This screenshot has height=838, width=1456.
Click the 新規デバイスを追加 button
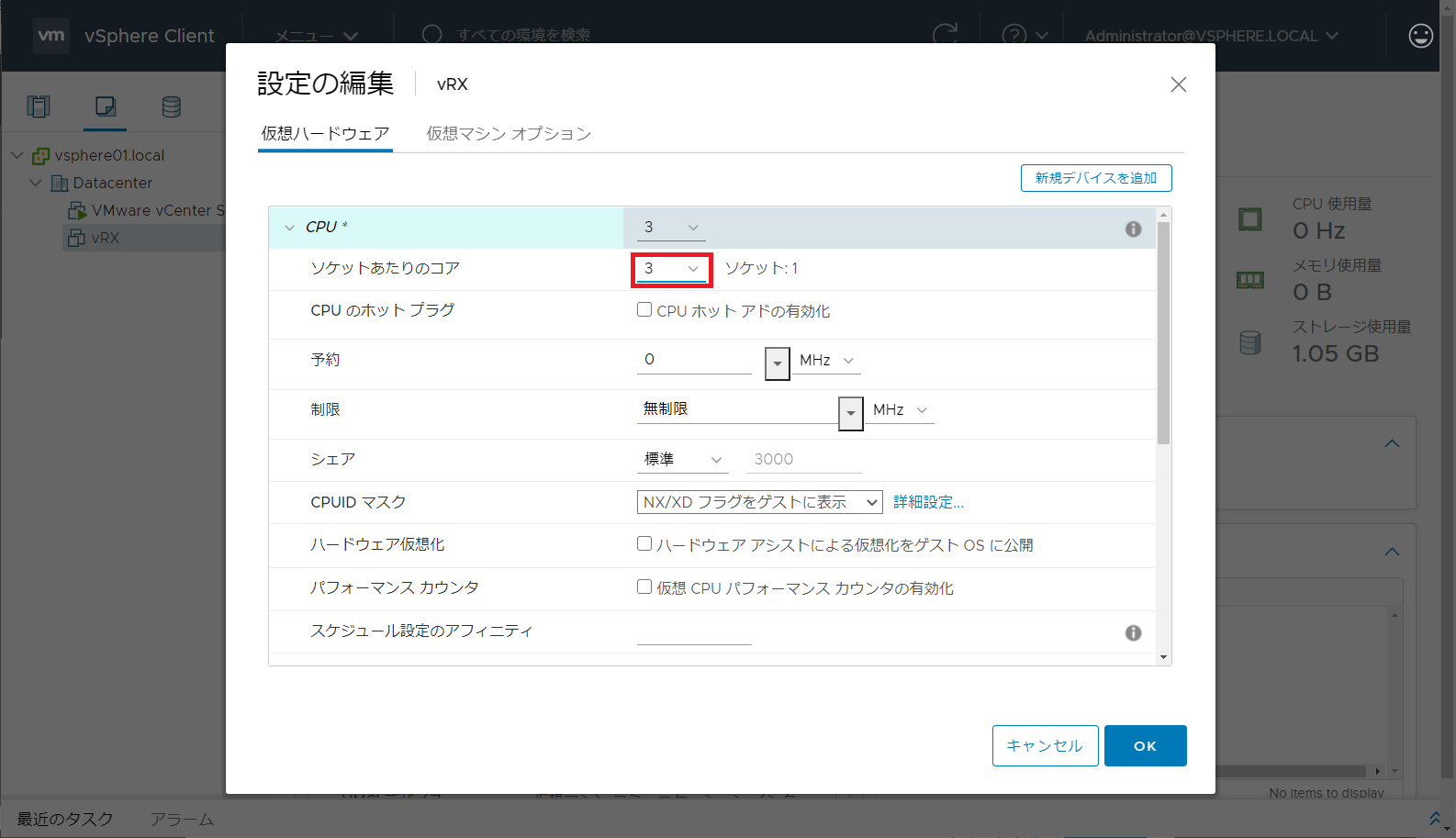tap(1096, 178)
